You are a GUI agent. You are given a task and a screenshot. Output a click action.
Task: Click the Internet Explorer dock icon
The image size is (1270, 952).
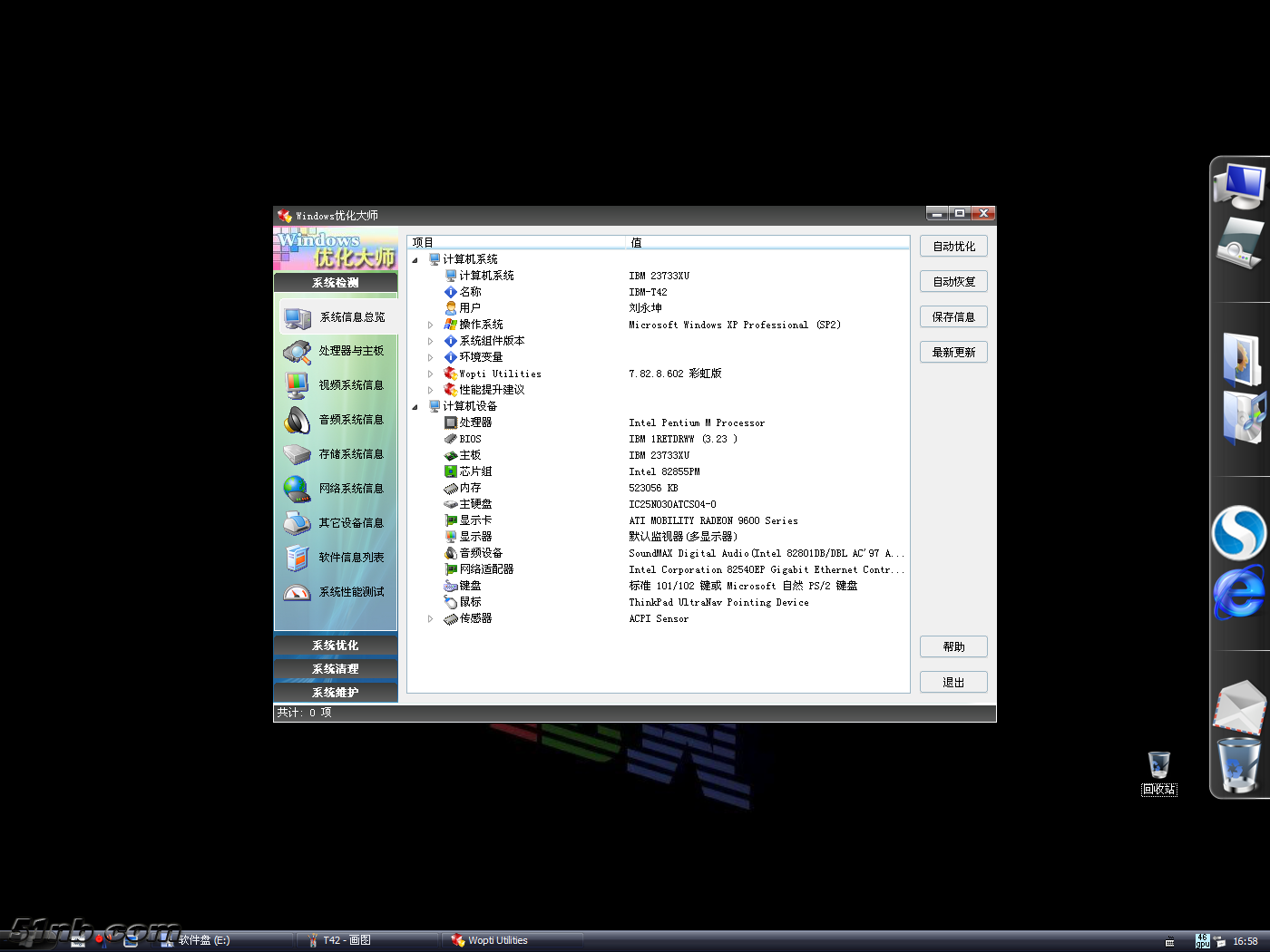(x=1238, y=592)
